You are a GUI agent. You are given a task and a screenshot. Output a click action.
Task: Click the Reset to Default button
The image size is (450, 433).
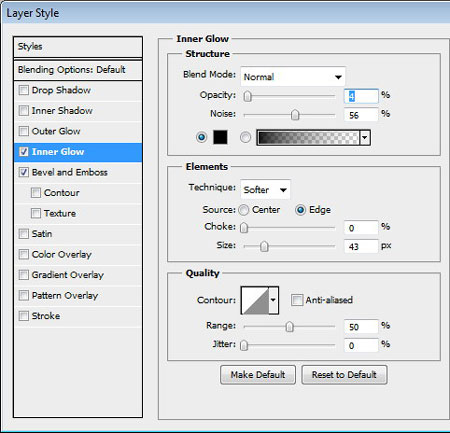coord(344,375)
